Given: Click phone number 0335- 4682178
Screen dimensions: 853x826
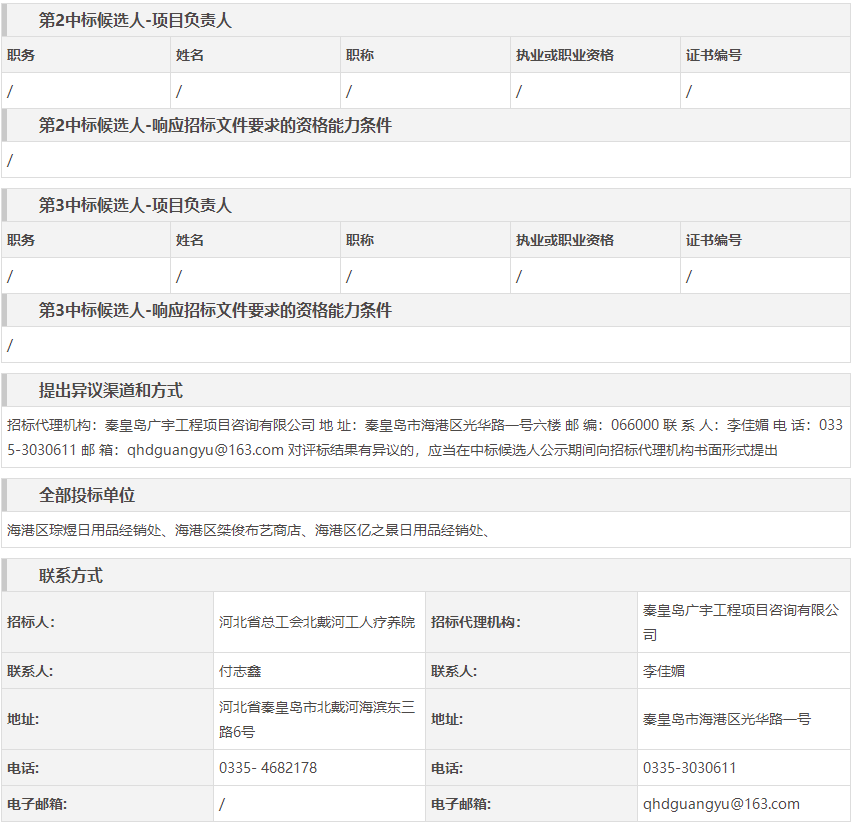Looking at the screenshot, I should 268,768.
